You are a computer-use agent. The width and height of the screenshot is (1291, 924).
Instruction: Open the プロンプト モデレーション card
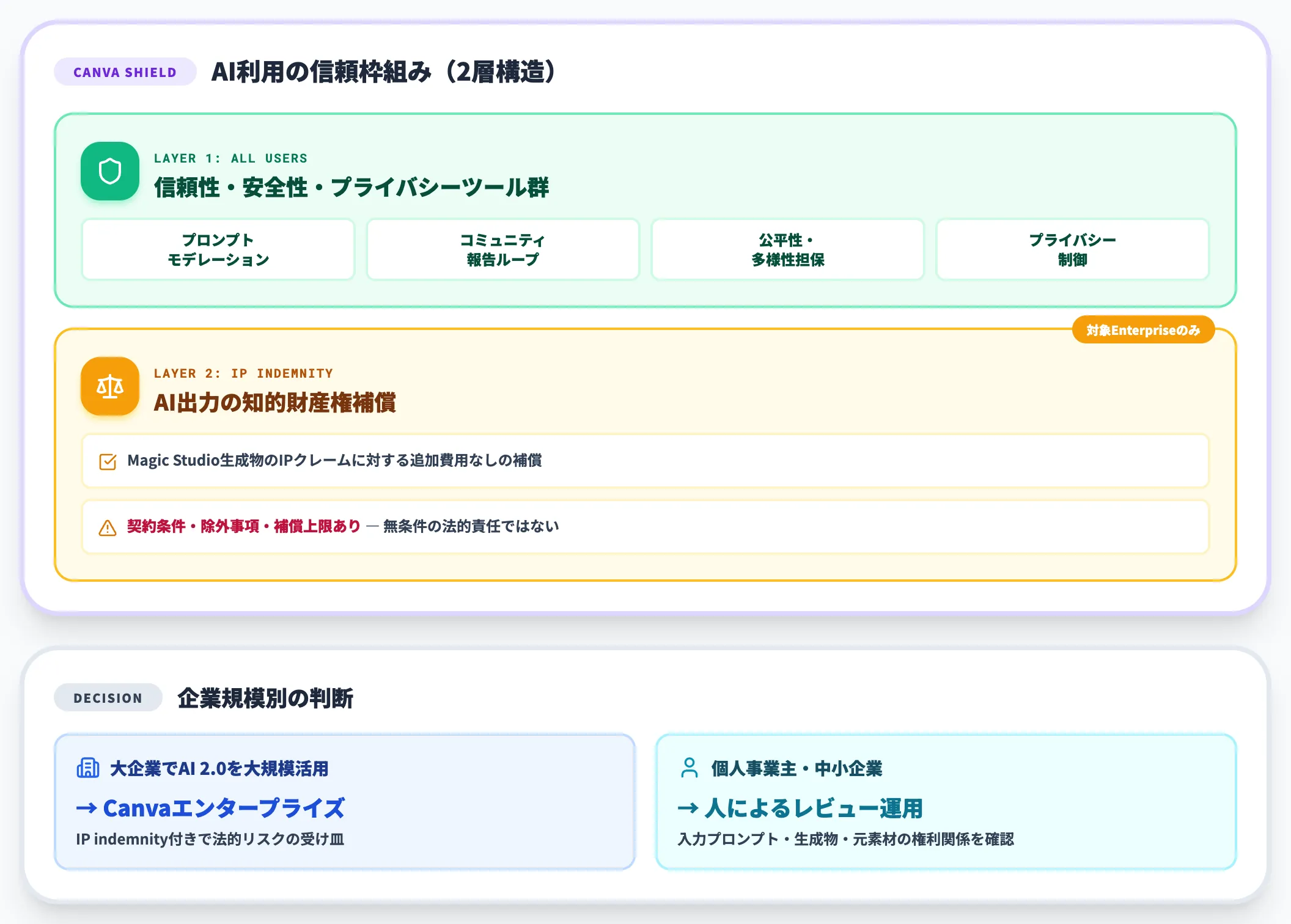tap(218, 249)
